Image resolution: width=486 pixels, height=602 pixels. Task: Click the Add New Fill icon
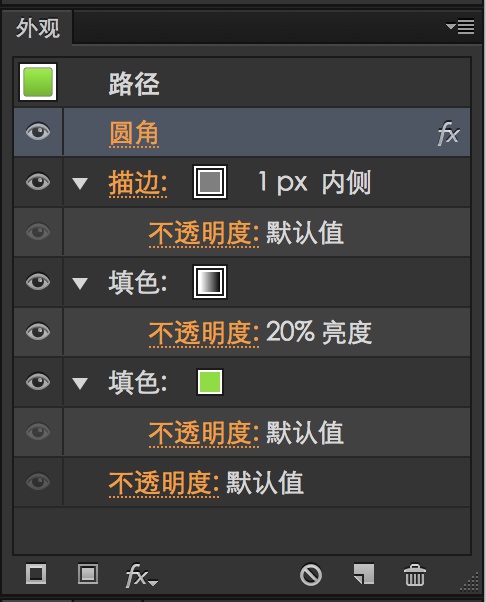(x=88, y=574)
